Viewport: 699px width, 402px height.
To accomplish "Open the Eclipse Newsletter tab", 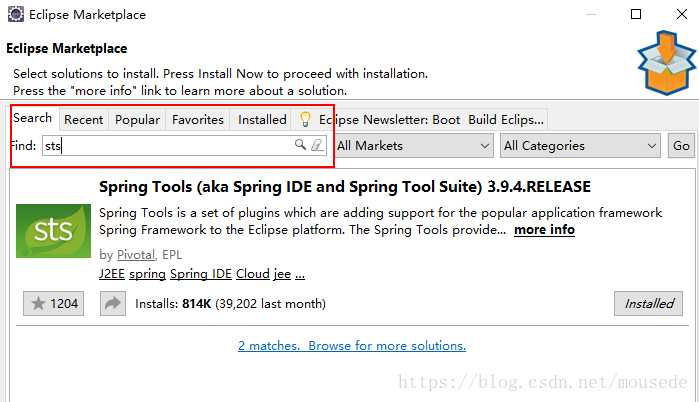I will pyautogui.click(x=421, y=119).
